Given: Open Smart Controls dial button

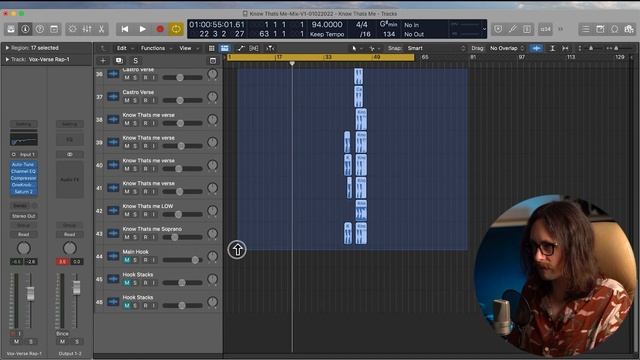Looking at the screenshot, I should coord(73,29).
